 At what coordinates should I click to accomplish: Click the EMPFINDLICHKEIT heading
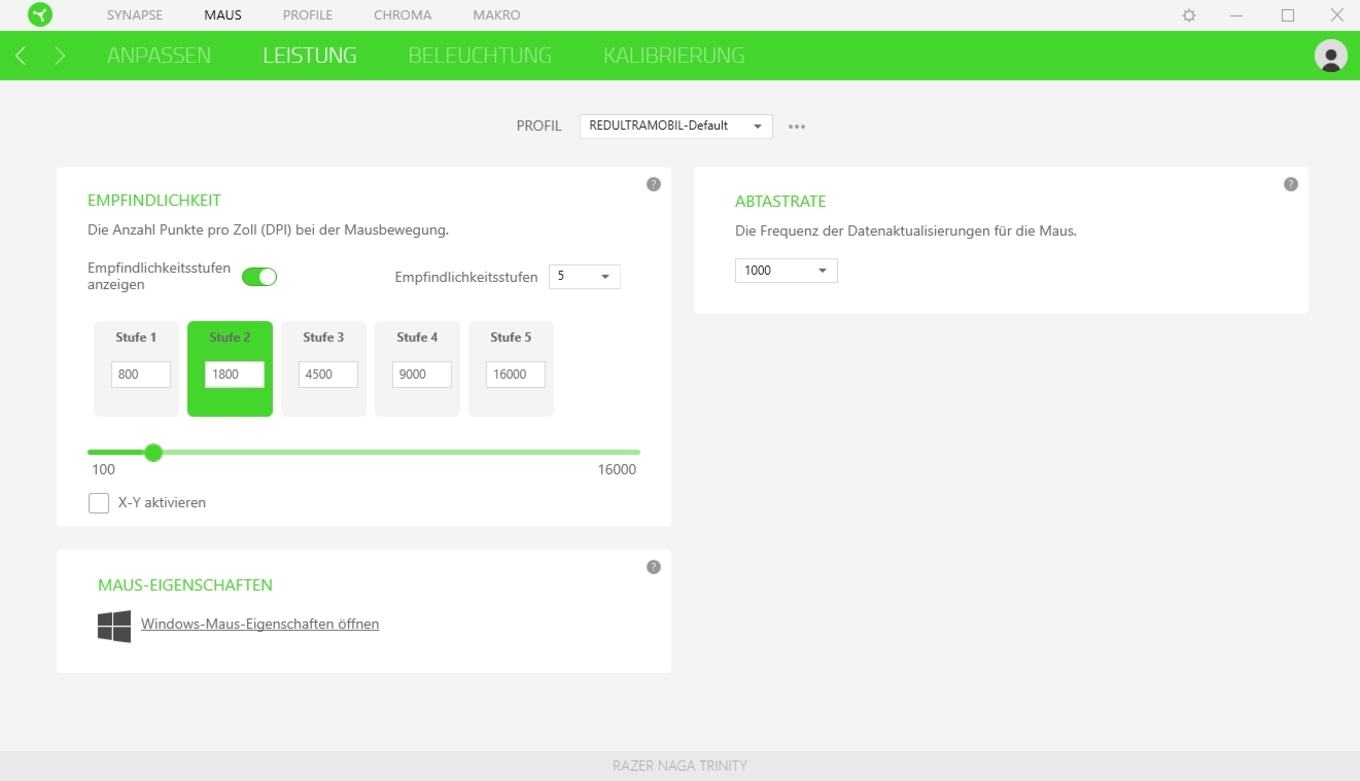[x=154, y=200]
